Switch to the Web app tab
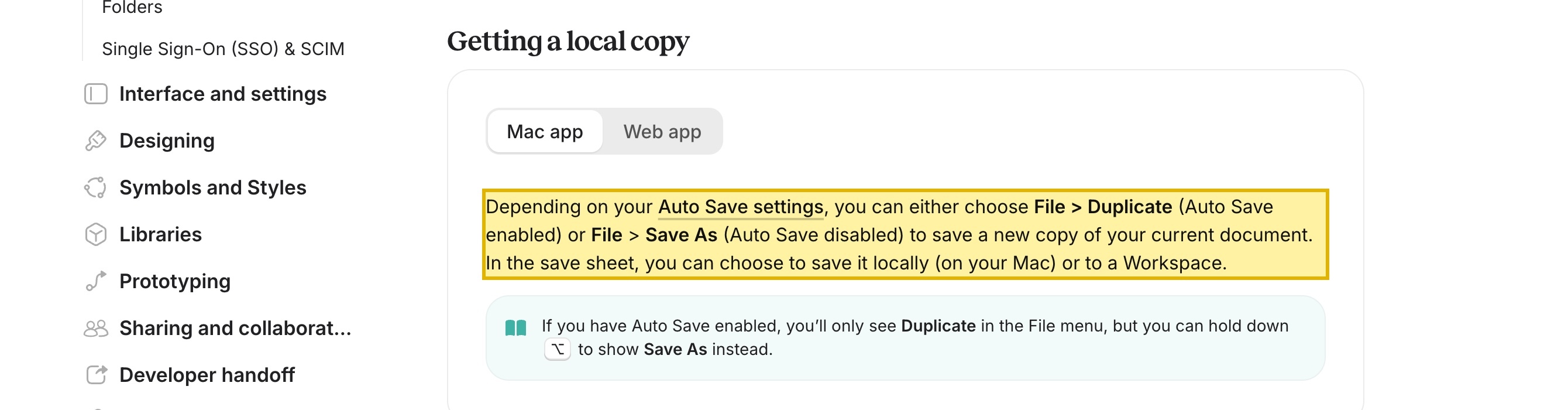Viewport: 1568px width, 410px height. point(662,132)
